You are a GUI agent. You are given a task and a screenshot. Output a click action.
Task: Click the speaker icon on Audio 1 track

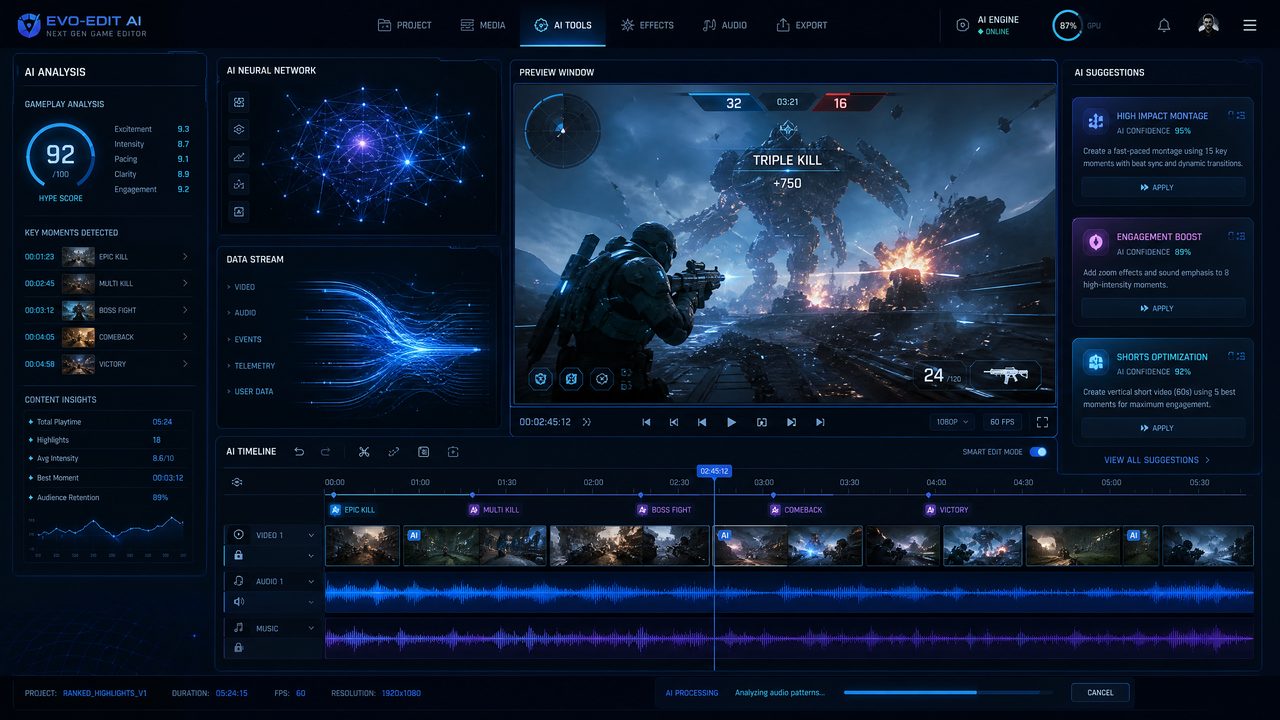239,602
